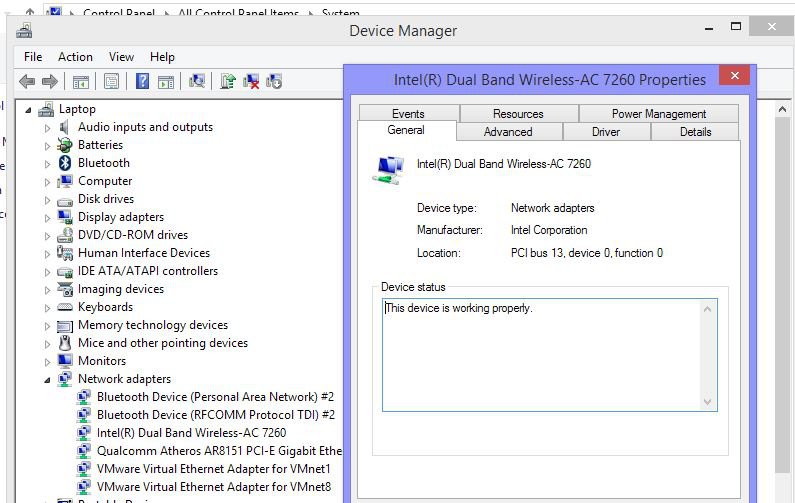Select Bluetooth Device (RFCOMM Protocol TDI) #2

[x=216, y=415]
